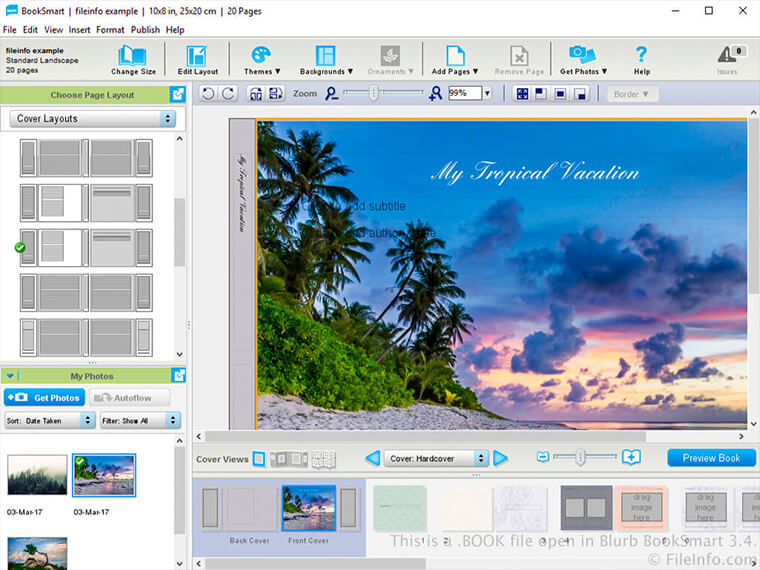Image resolution: width=760 pixels, height=570 pixels.
Task: Open the Sort: Date Taken dropdown
Action: [48, 421]
